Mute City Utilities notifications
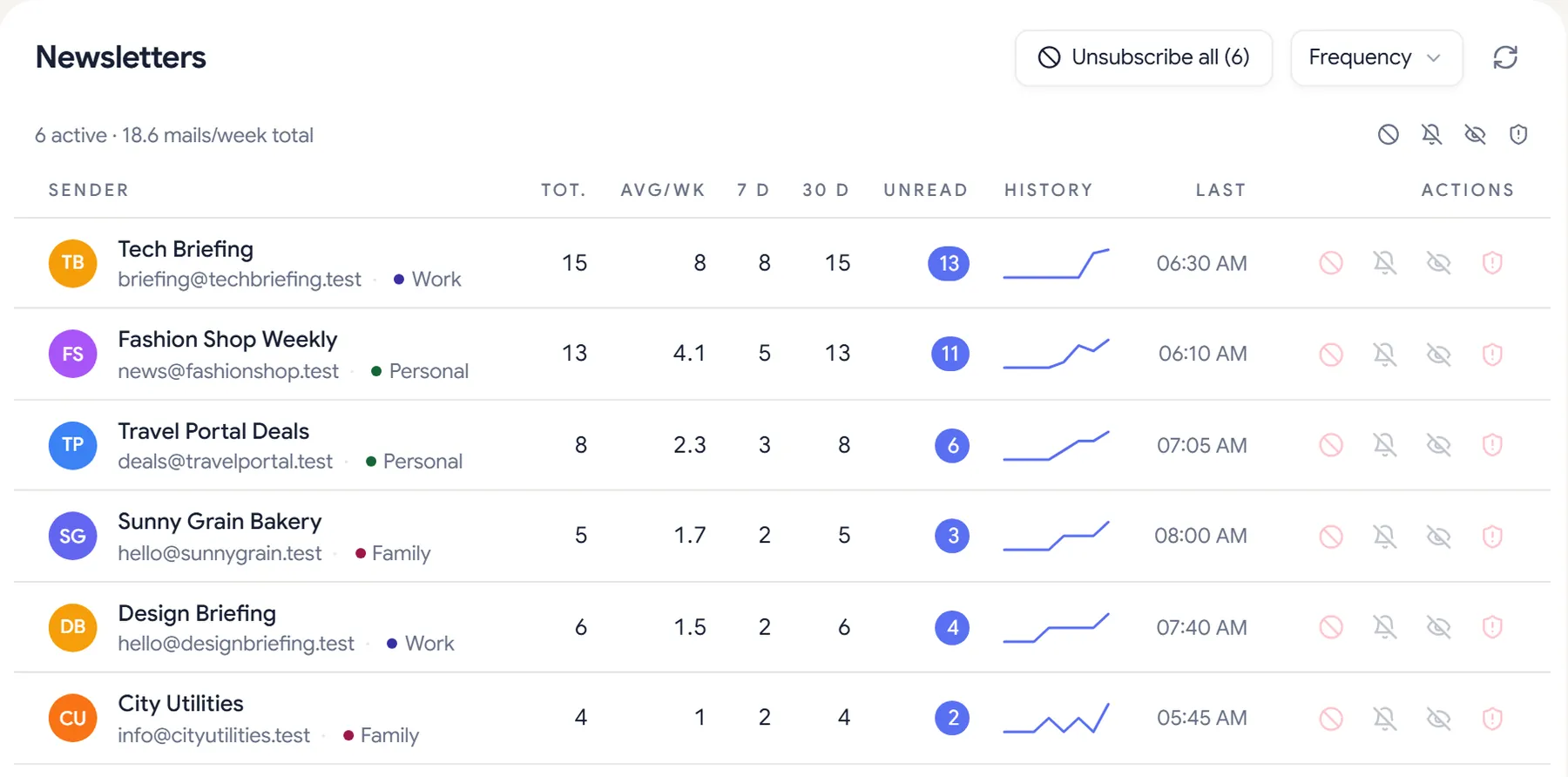This screenshot has height=777, width=1568. (x=1385, y=719)
